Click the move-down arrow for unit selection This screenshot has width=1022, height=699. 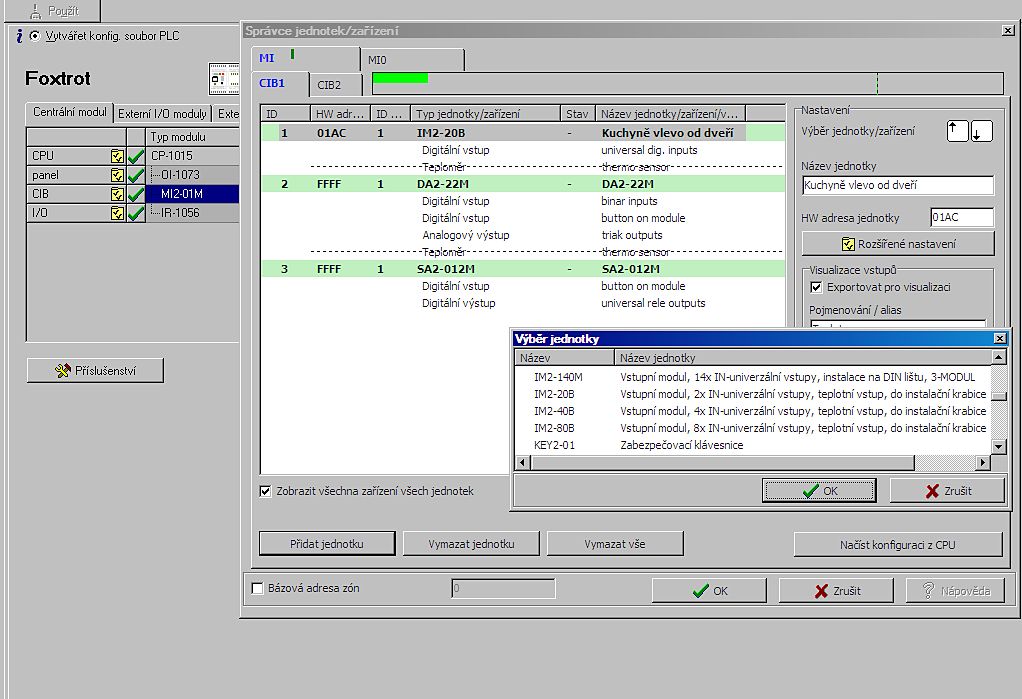[982, 131]
